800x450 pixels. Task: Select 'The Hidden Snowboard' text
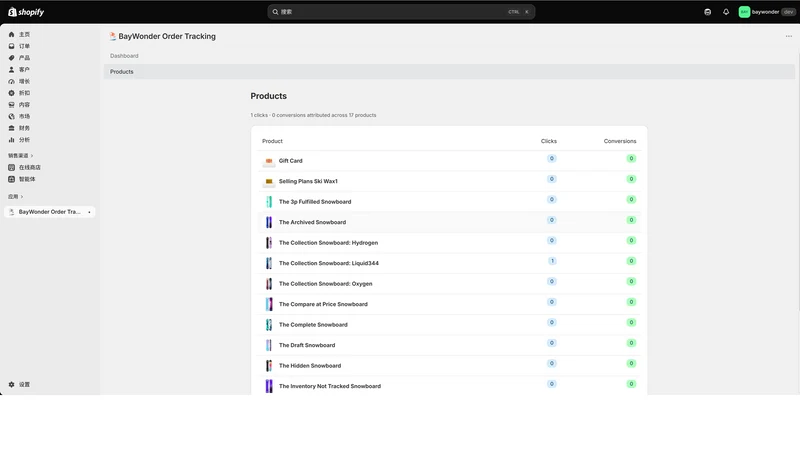[310, 365]
